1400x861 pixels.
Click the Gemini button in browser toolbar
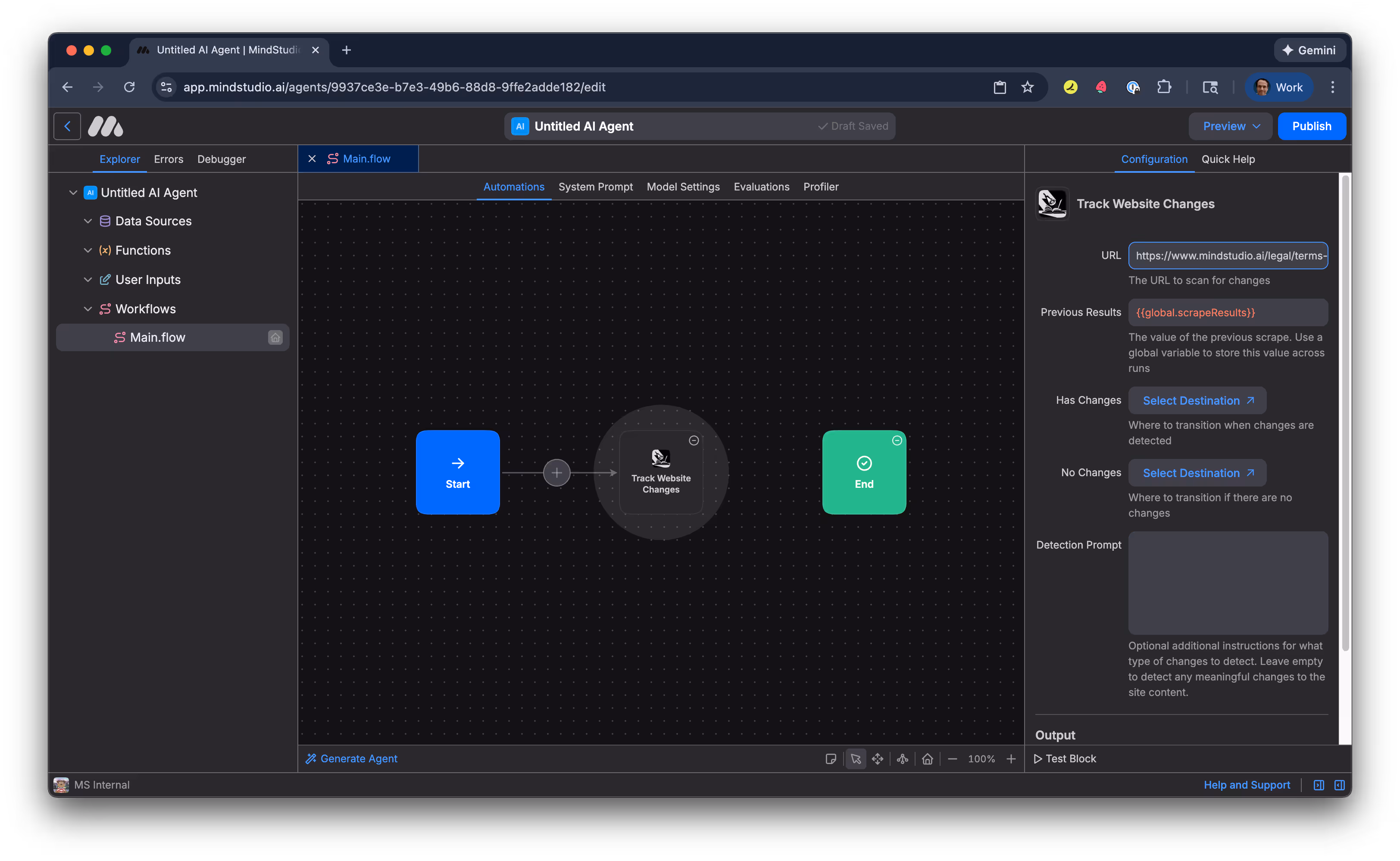[1309, 50]
